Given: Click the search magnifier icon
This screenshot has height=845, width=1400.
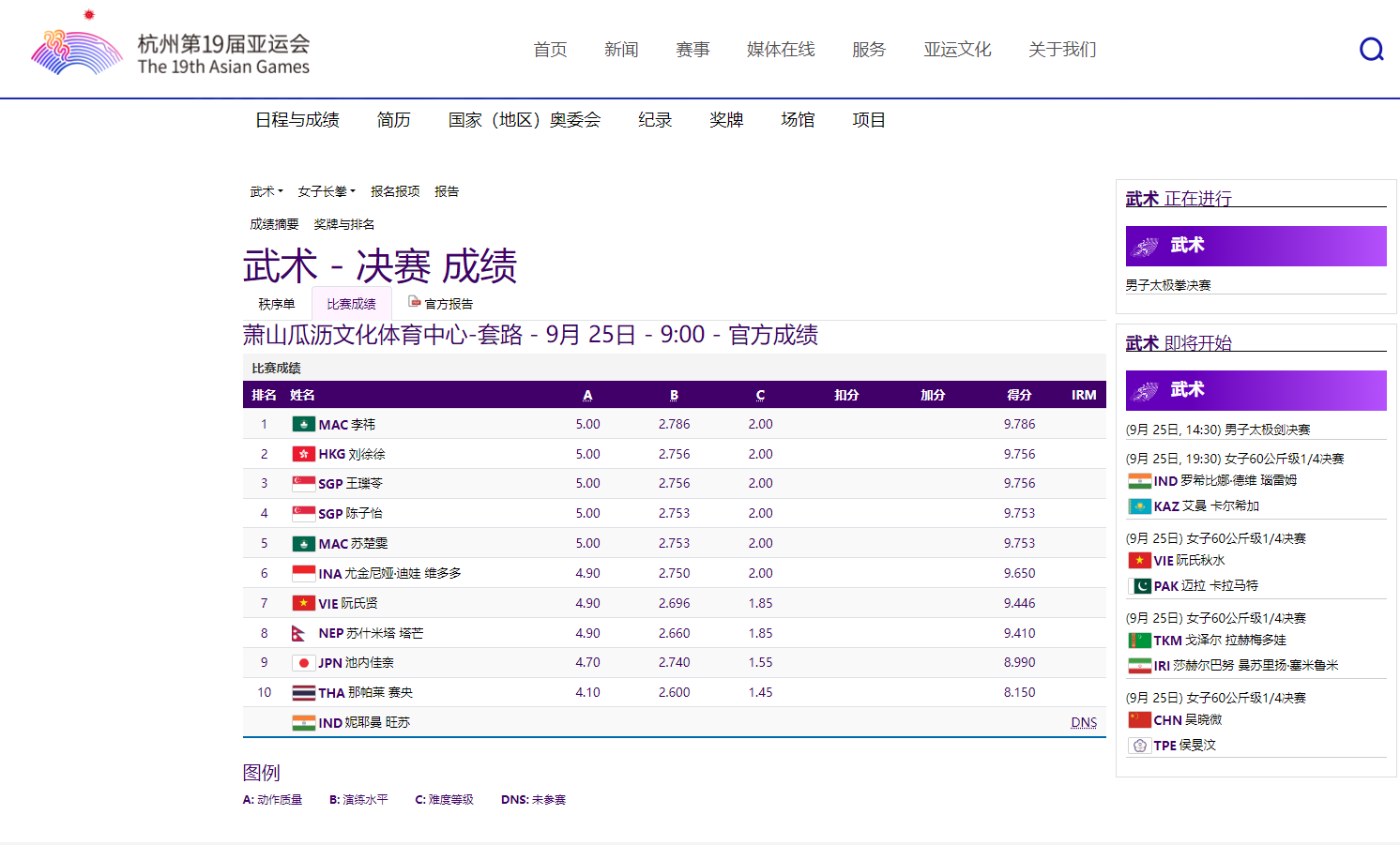Looking at the screenshot, I should 1371,49.
